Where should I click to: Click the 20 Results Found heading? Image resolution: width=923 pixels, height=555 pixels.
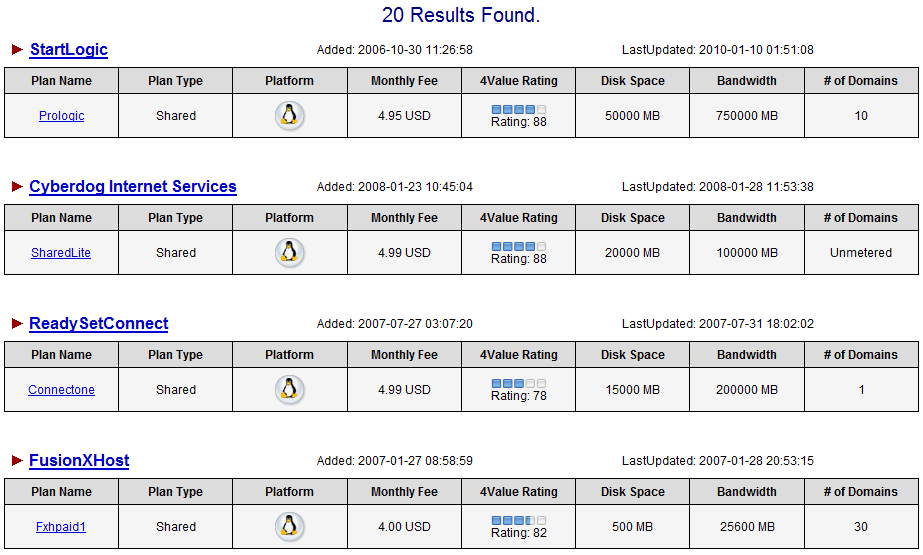(461, 15)
